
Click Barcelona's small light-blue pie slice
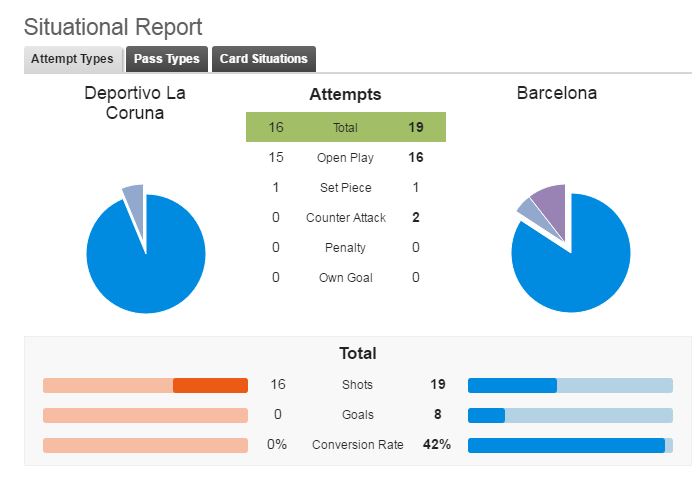pos(528,207)
